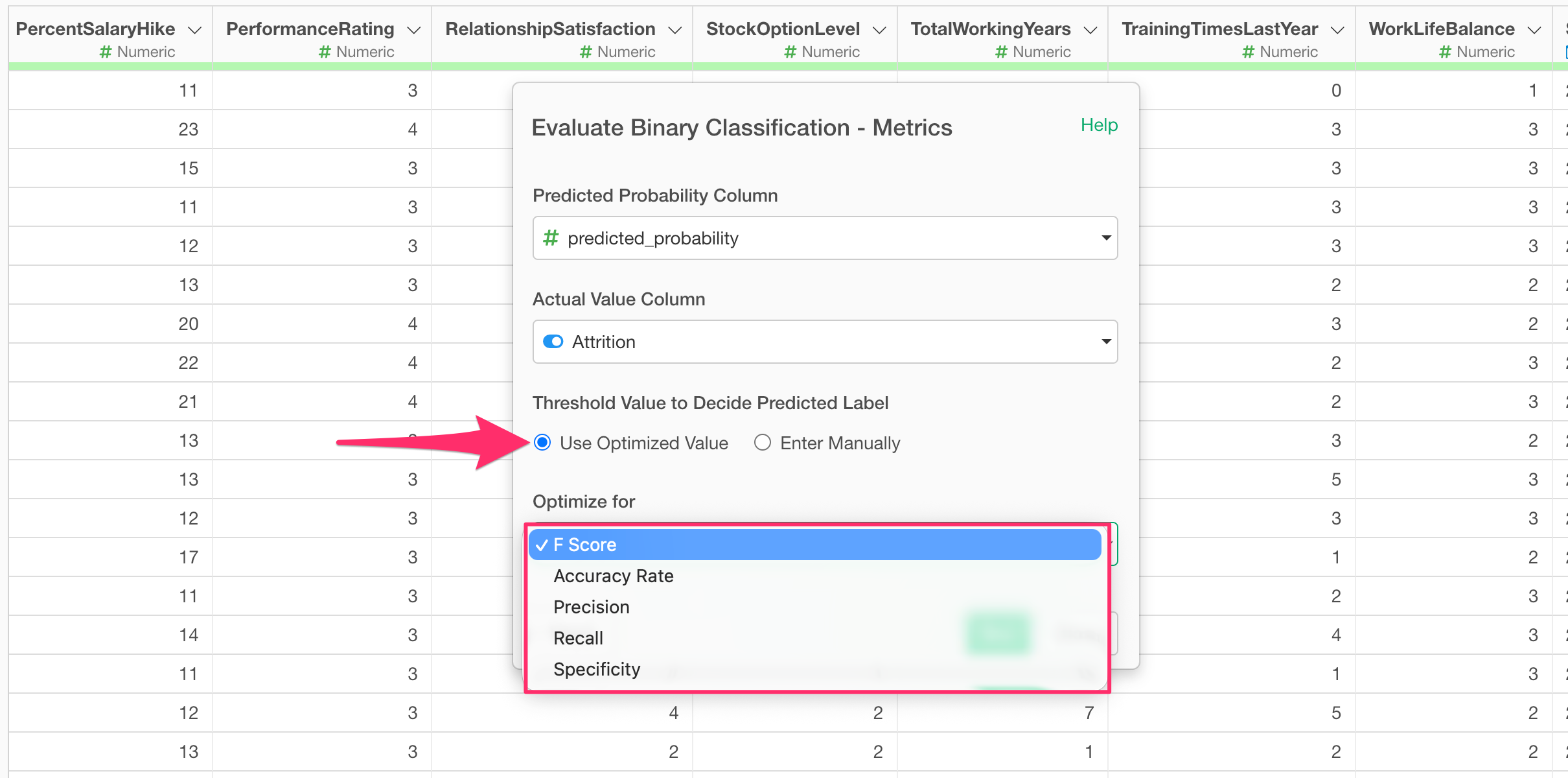Open the Predicted Probability Column dropdown
The image size is (1568, 778).
pos(825,238)
